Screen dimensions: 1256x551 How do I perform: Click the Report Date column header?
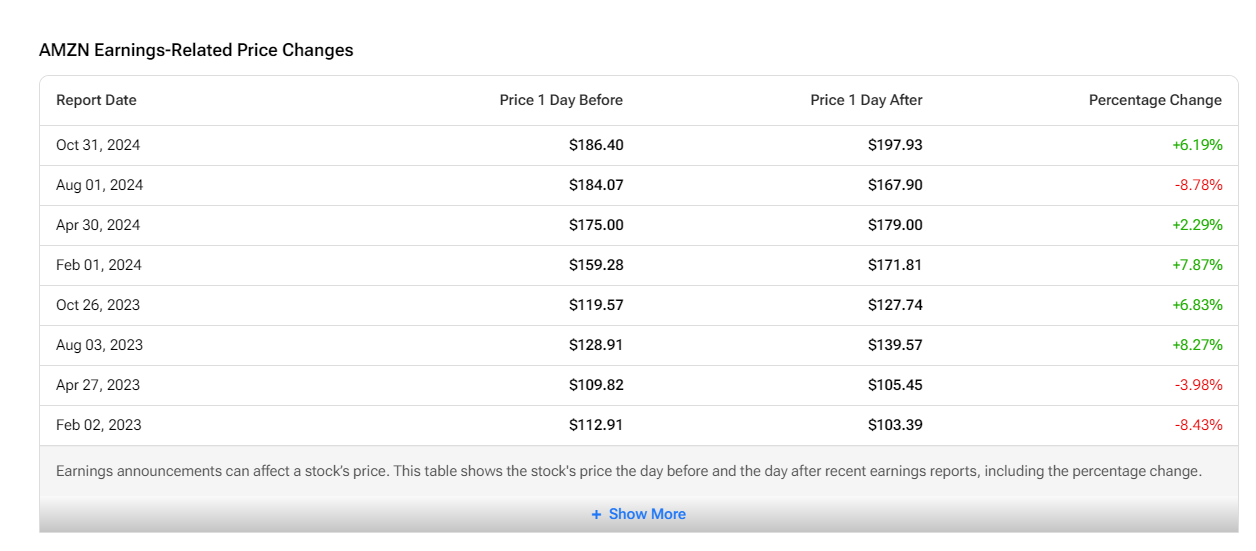[x=96, y=100]
